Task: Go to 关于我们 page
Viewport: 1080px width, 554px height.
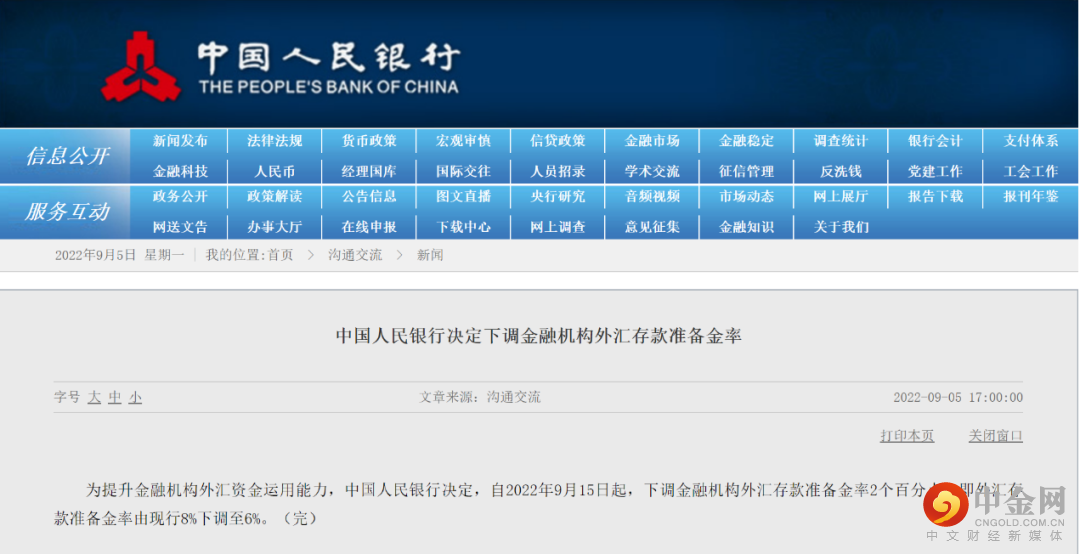Action: pyautogui.click(x=840, y=227)
